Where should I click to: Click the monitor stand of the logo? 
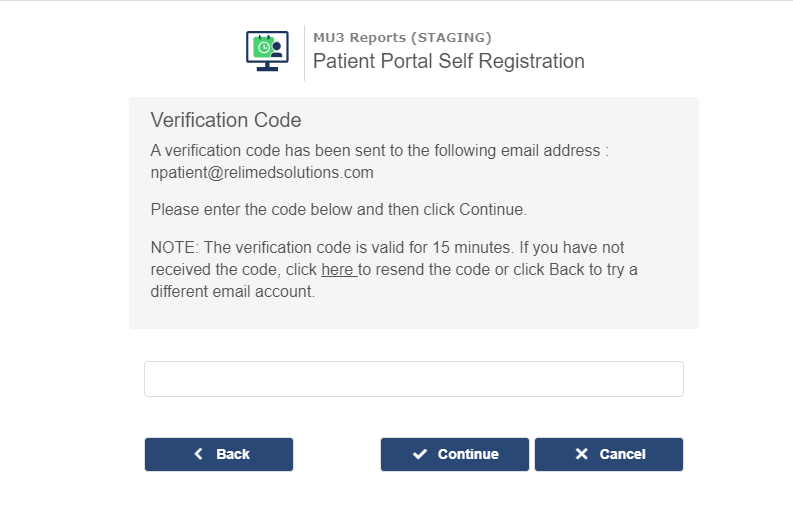[x=267, y=66]
